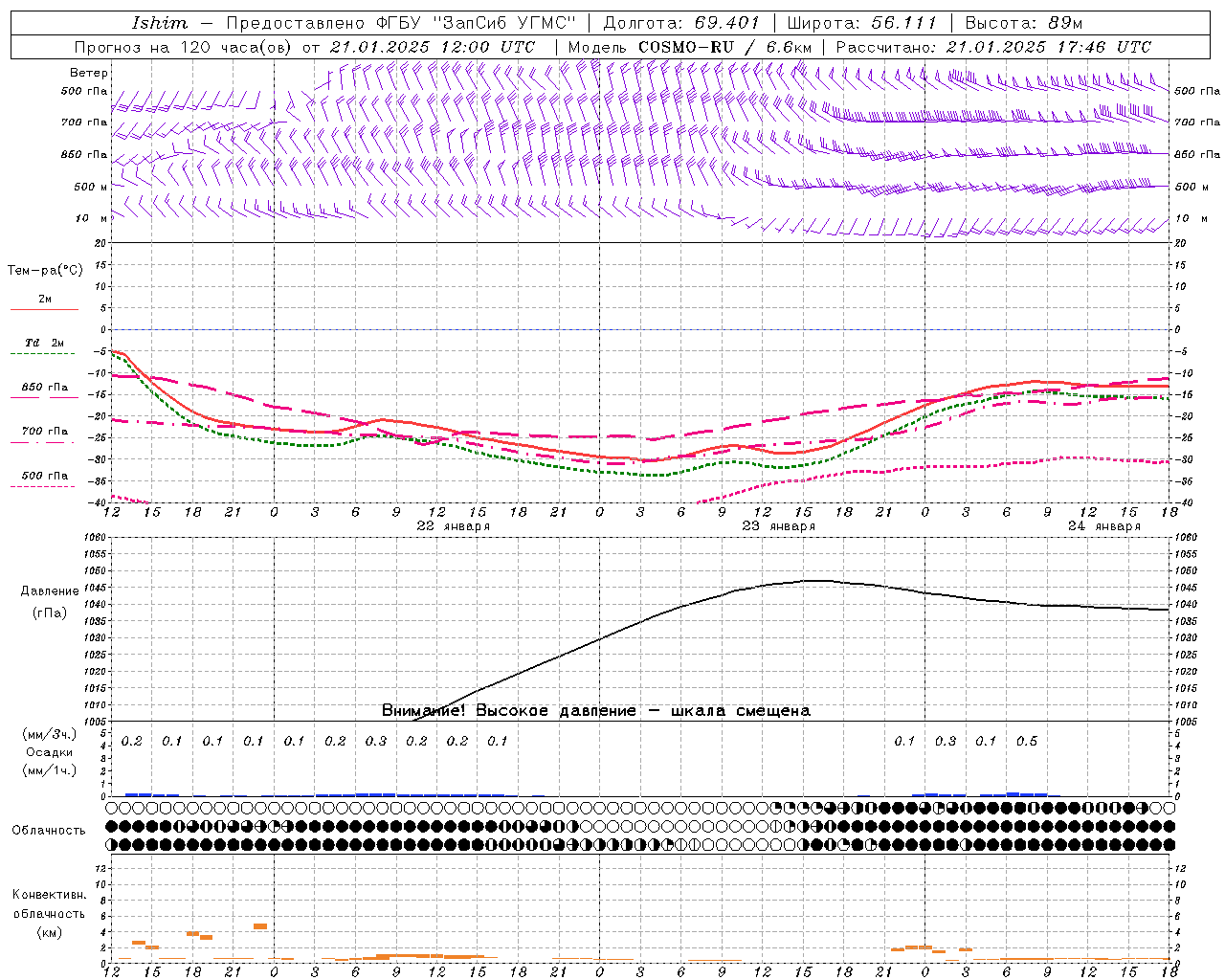Image resolution: width=1225 pixels, height=980 pixels.
Task: Click the tallest orange convective cloud bar
Action: click(260, 926)
